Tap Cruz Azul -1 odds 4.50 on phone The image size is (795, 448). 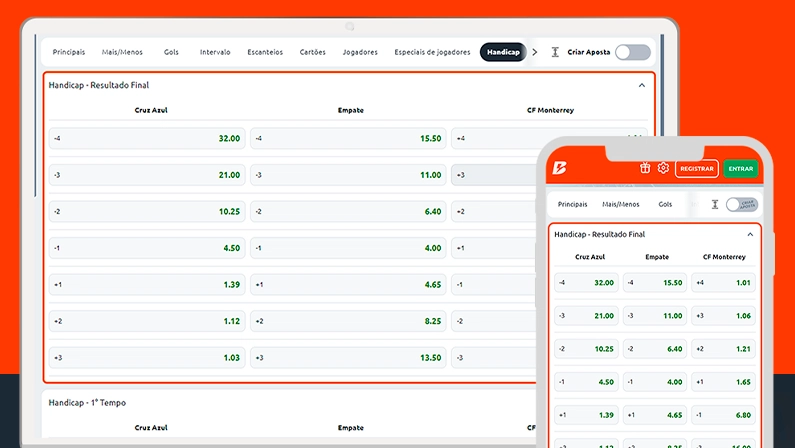pyautogui.click(x=586, y=382)
